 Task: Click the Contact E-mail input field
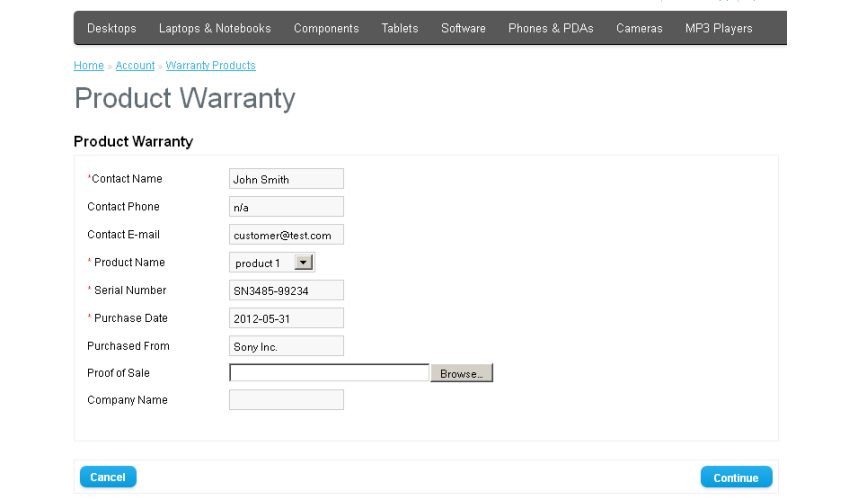(286, 234)
